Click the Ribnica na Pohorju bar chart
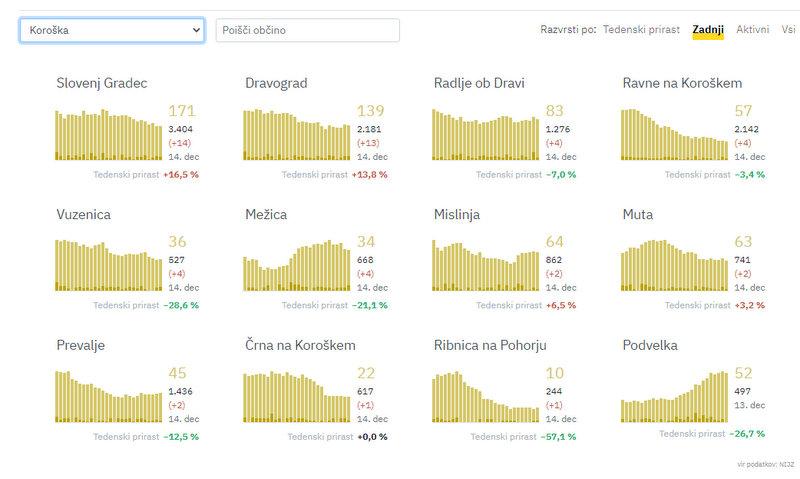The width and height of the screenshot is (800, 479). [x=486, y=397]
